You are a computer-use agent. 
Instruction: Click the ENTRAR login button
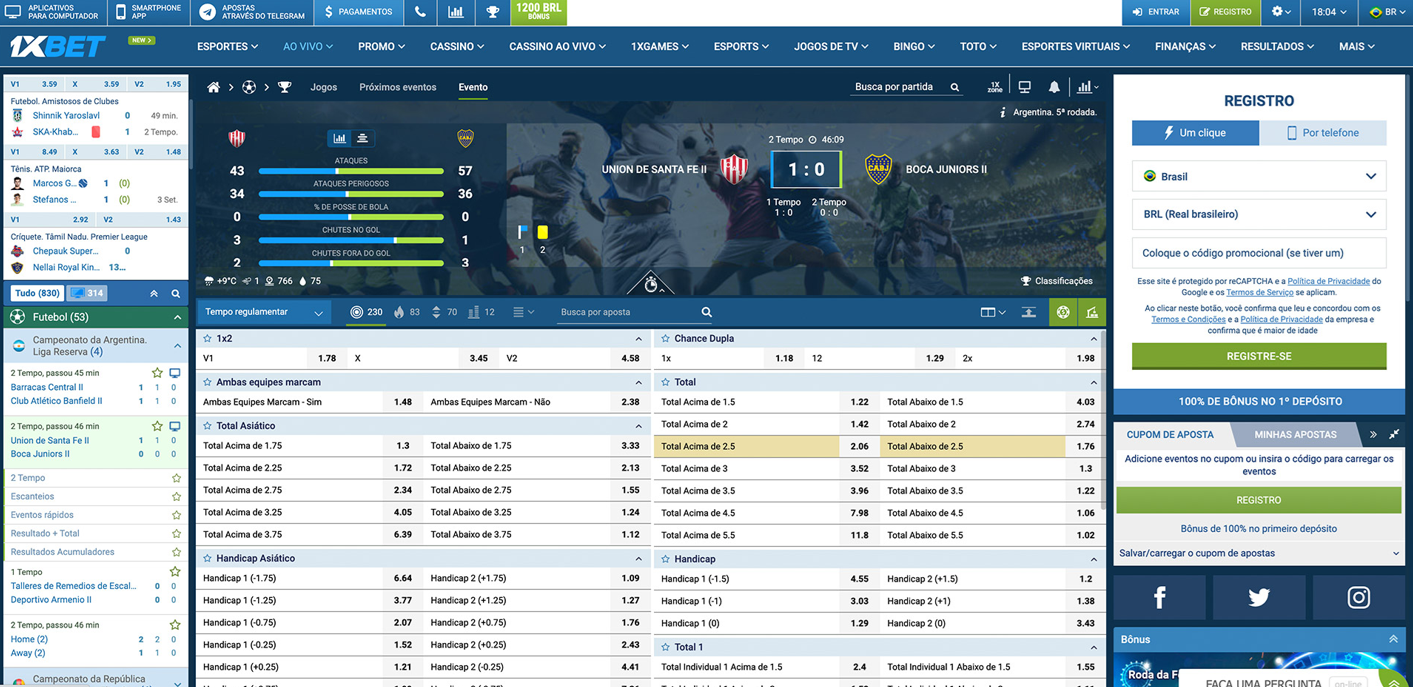click(x=1155, y=12)
